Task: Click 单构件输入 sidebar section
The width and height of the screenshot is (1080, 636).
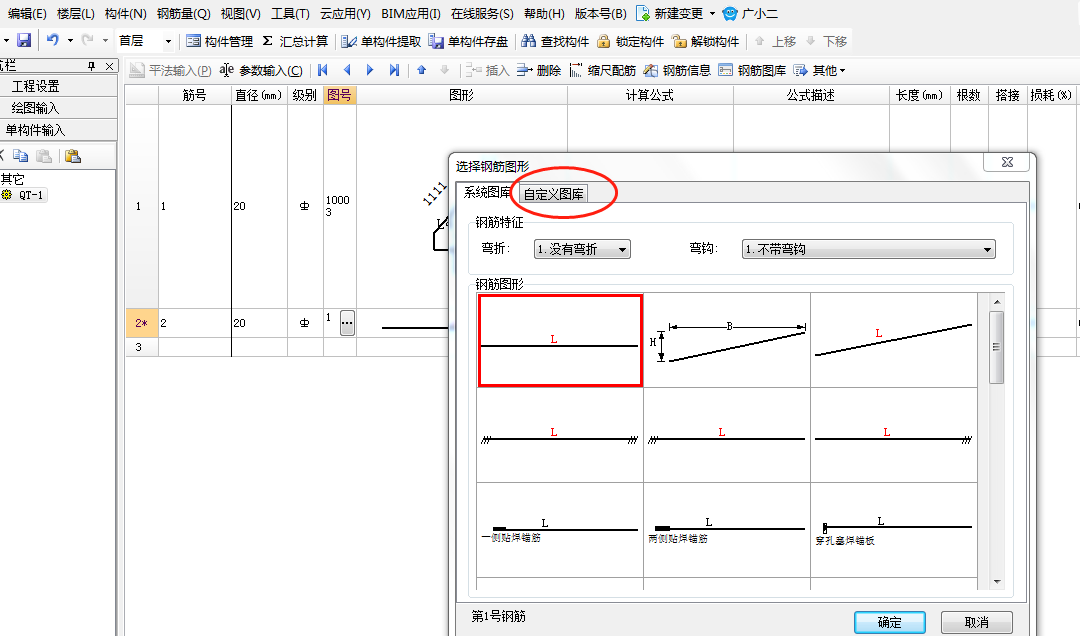Action: click(59, 130)
